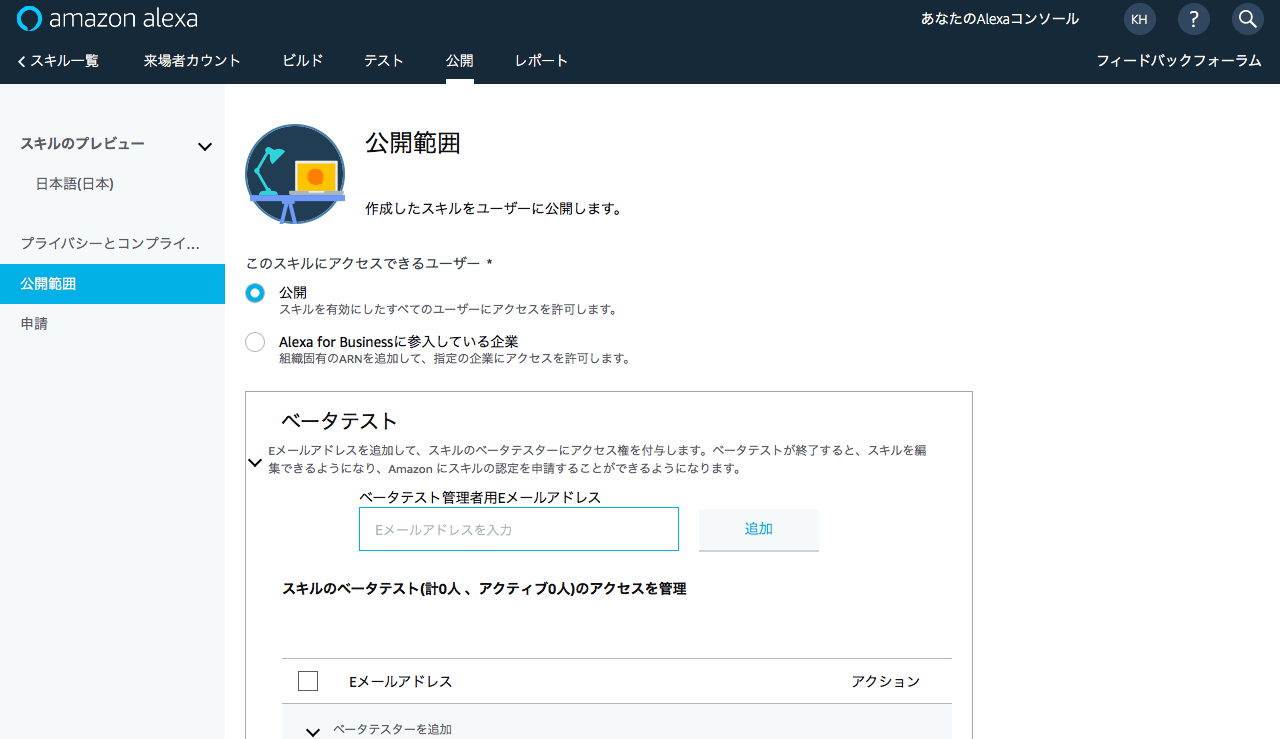Screen dimensions: 1280x739
Task: Go back to スキル一覧
Action: 58,61
